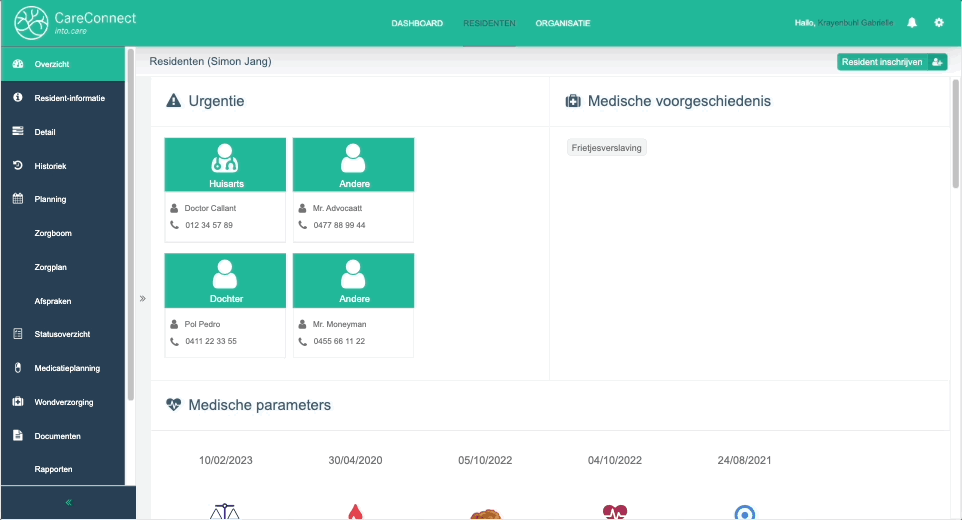Click the Detail sidebar icon
This screenshot has width=962, height=520.
click(x=18, y=131)
